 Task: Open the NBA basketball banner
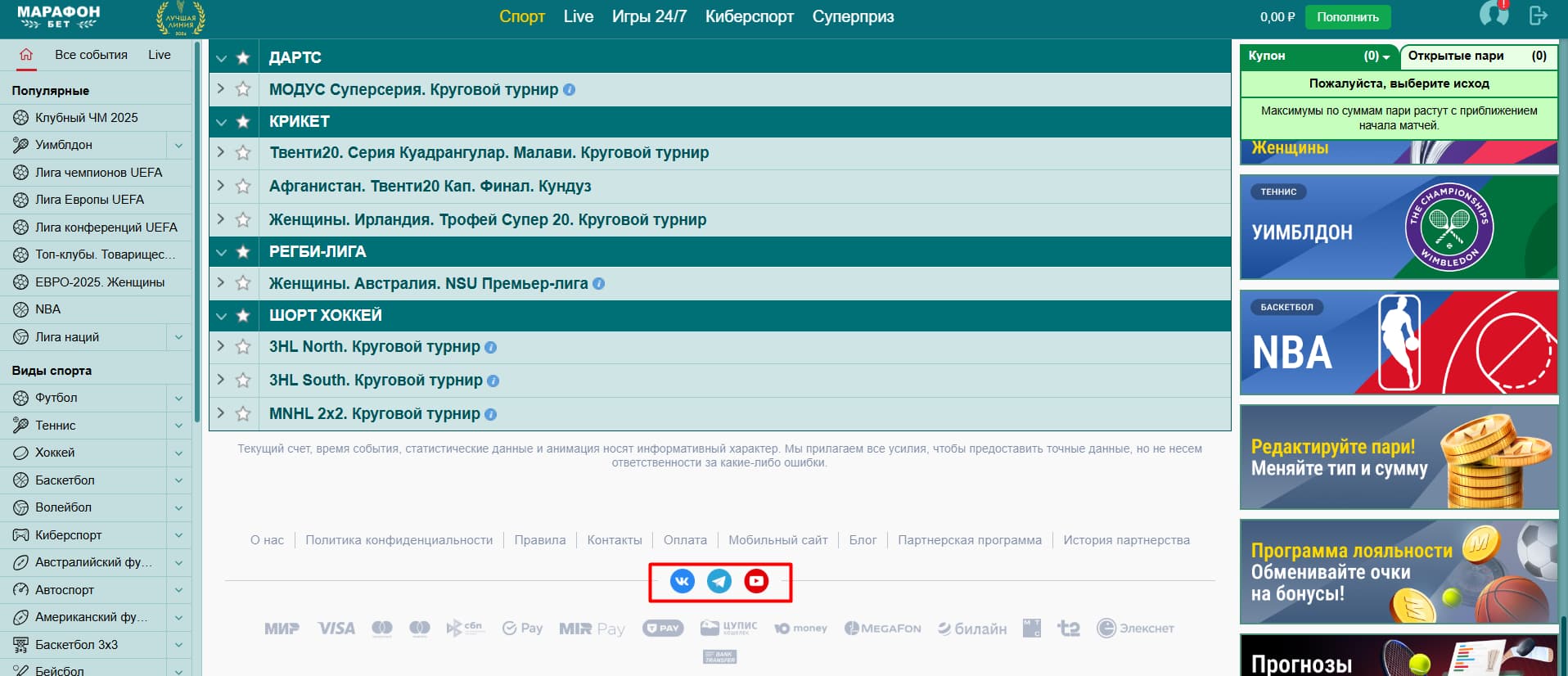pos(1399,342)
